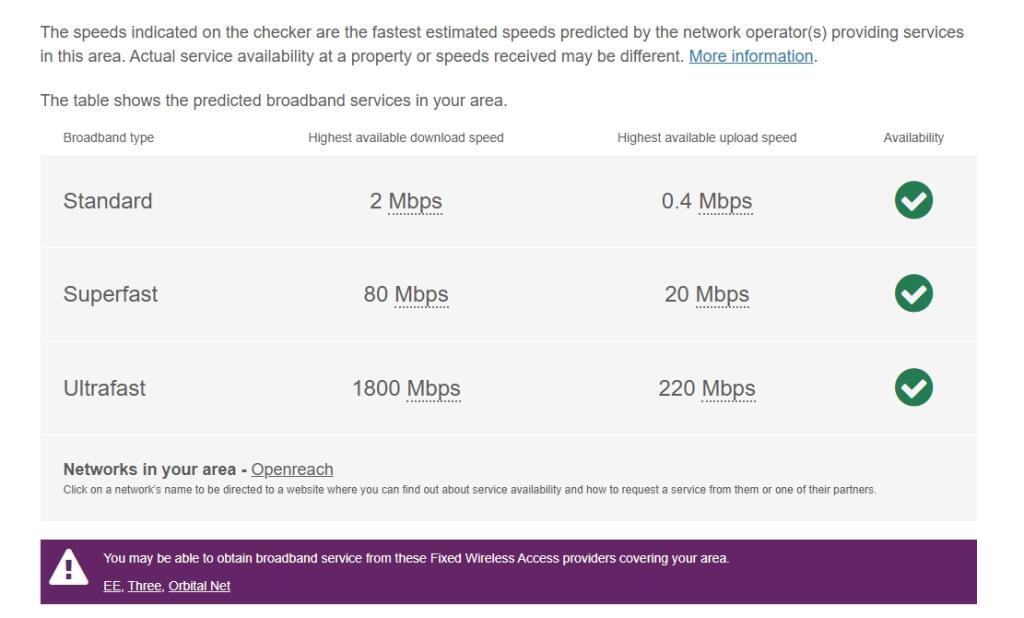The width and height of the screenshot is (1024, 618).
Task: Click the green availability checkmark for Superfast broadband
Action: [x=912, y=294]
